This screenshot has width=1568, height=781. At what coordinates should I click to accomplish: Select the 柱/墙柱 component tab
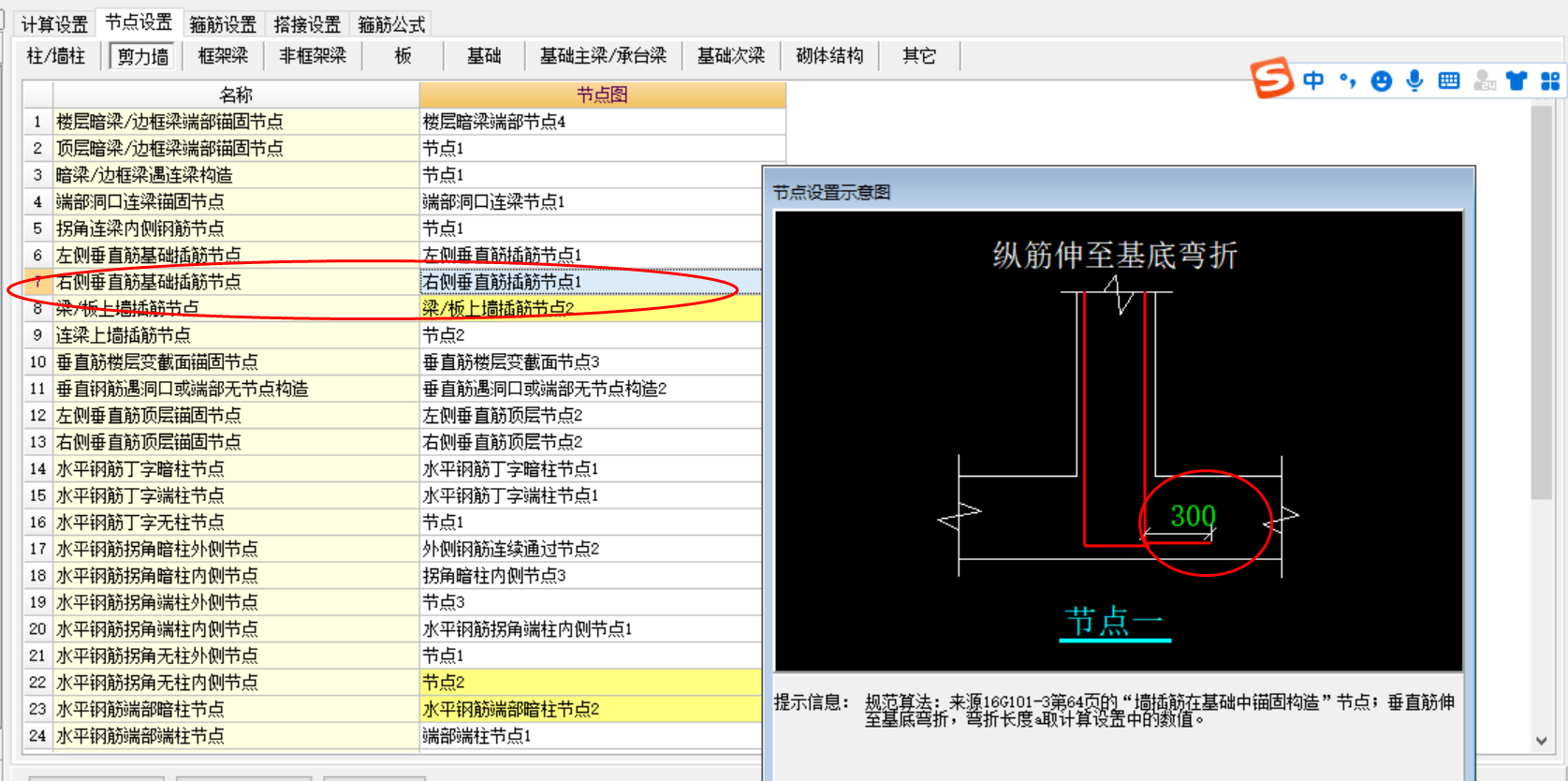[x=56, y=56]
